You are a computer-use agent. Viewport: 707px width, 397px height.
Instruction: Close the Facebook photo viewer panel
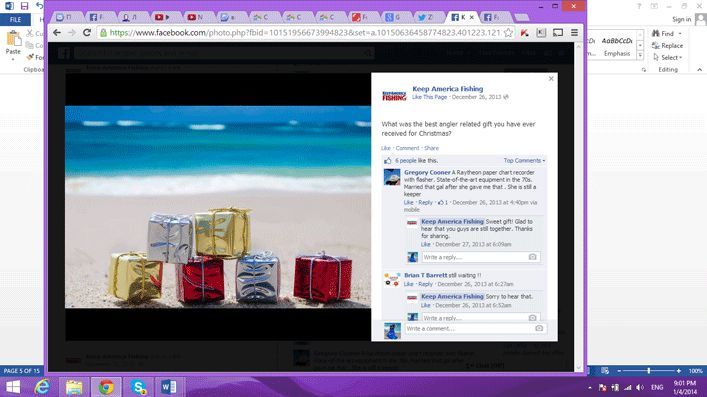[551, 78]
